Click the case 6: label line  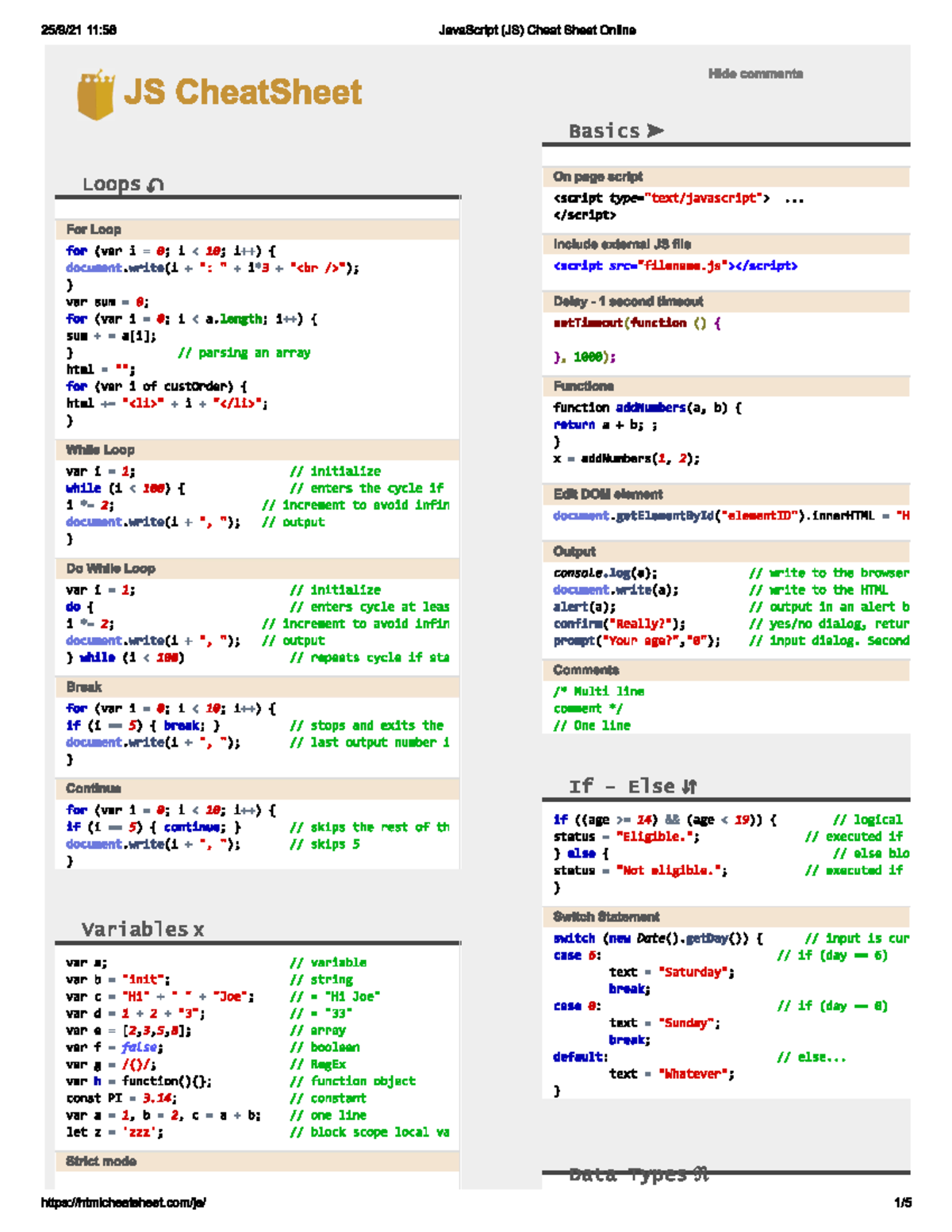[578, 956]
